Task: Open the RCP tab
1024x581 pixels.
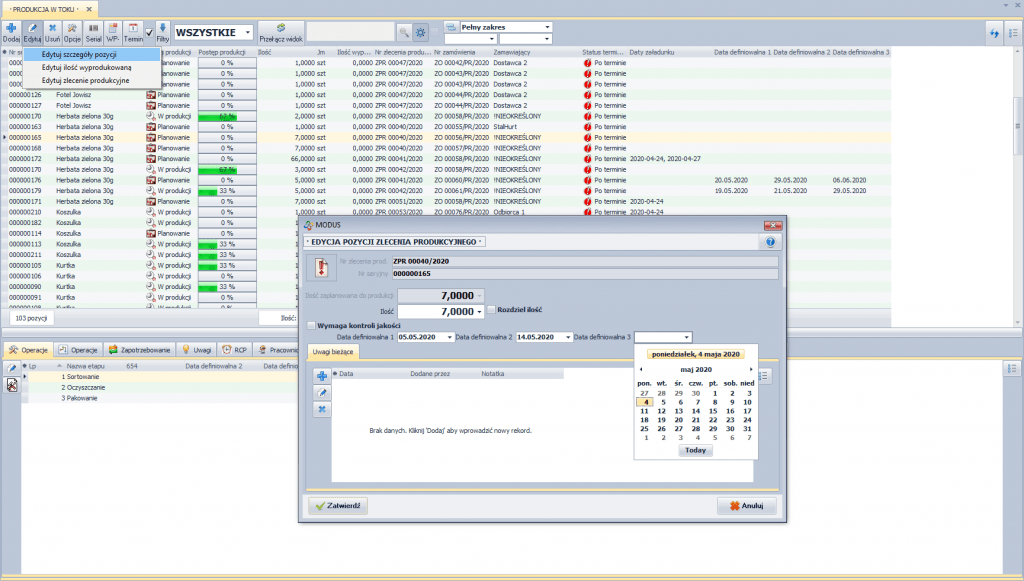Action: 234,350
